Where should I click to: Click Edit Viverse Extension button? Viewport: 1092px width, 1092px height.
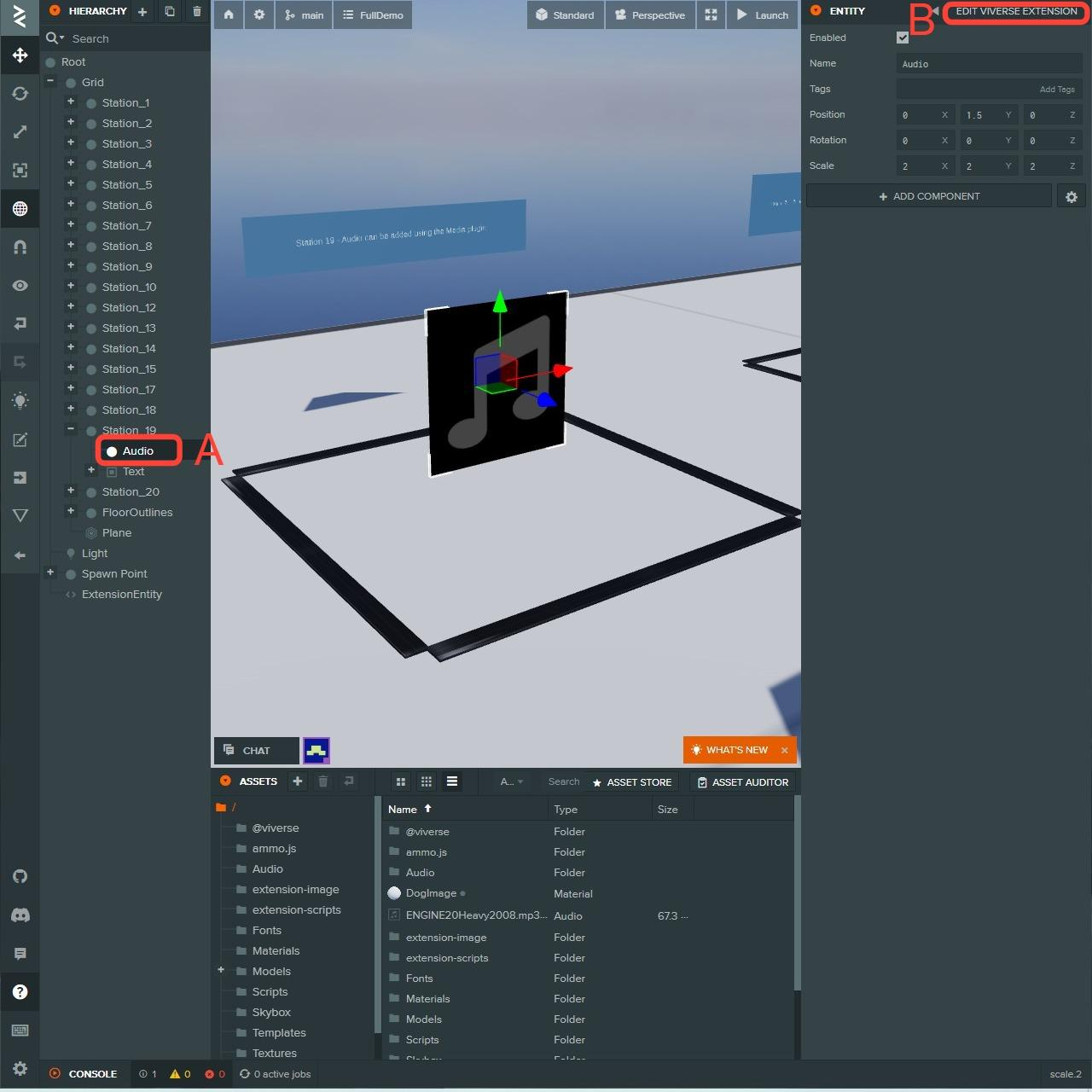click(x=1015, y=12)
